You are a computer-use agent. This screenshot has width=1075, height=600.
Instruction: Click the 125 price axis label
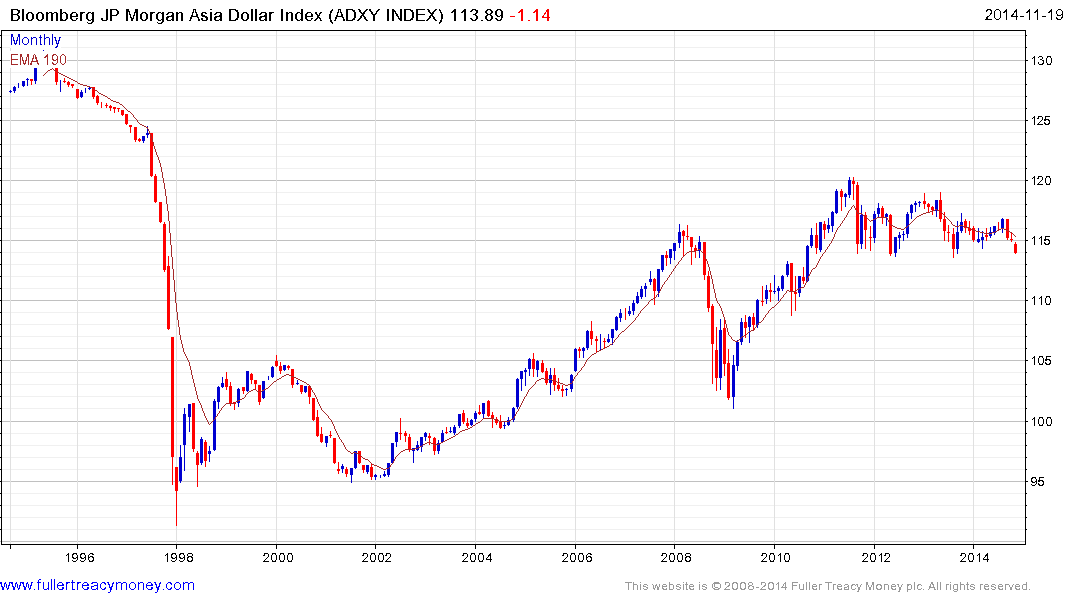click(1042, 121)
